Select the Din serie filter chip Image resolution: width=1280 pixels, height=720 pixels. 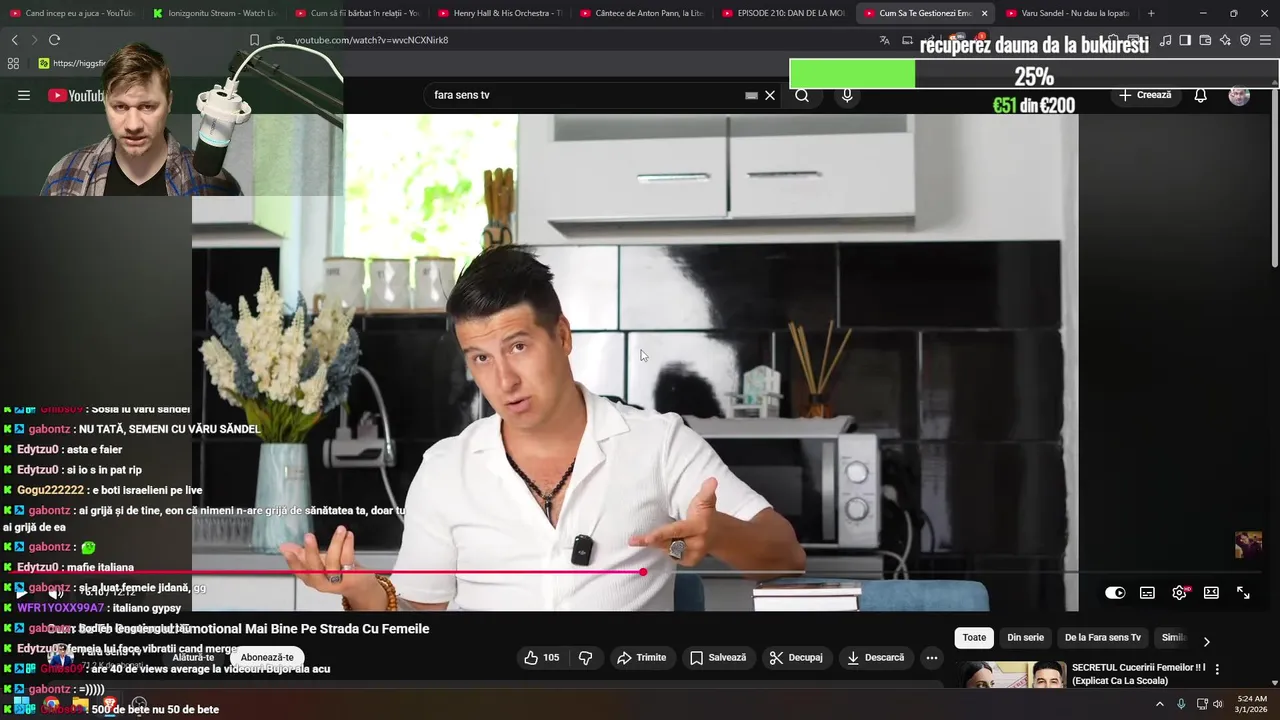(x=1025, y=637)
